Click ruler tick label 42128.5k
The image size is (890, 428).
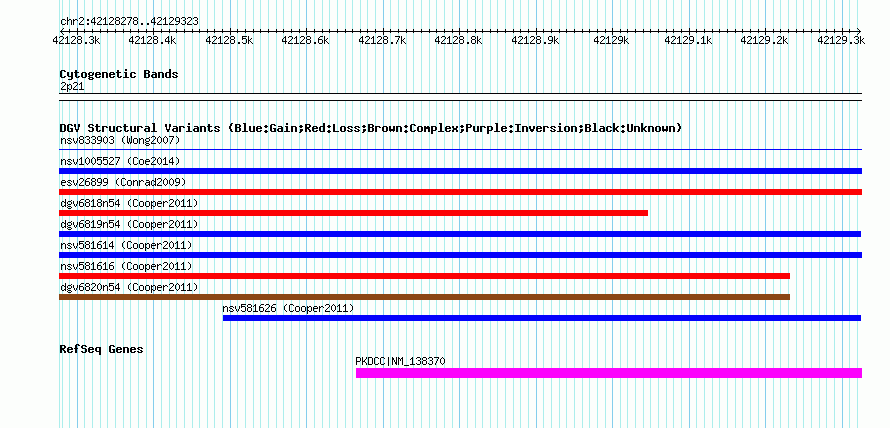(229, 40)
